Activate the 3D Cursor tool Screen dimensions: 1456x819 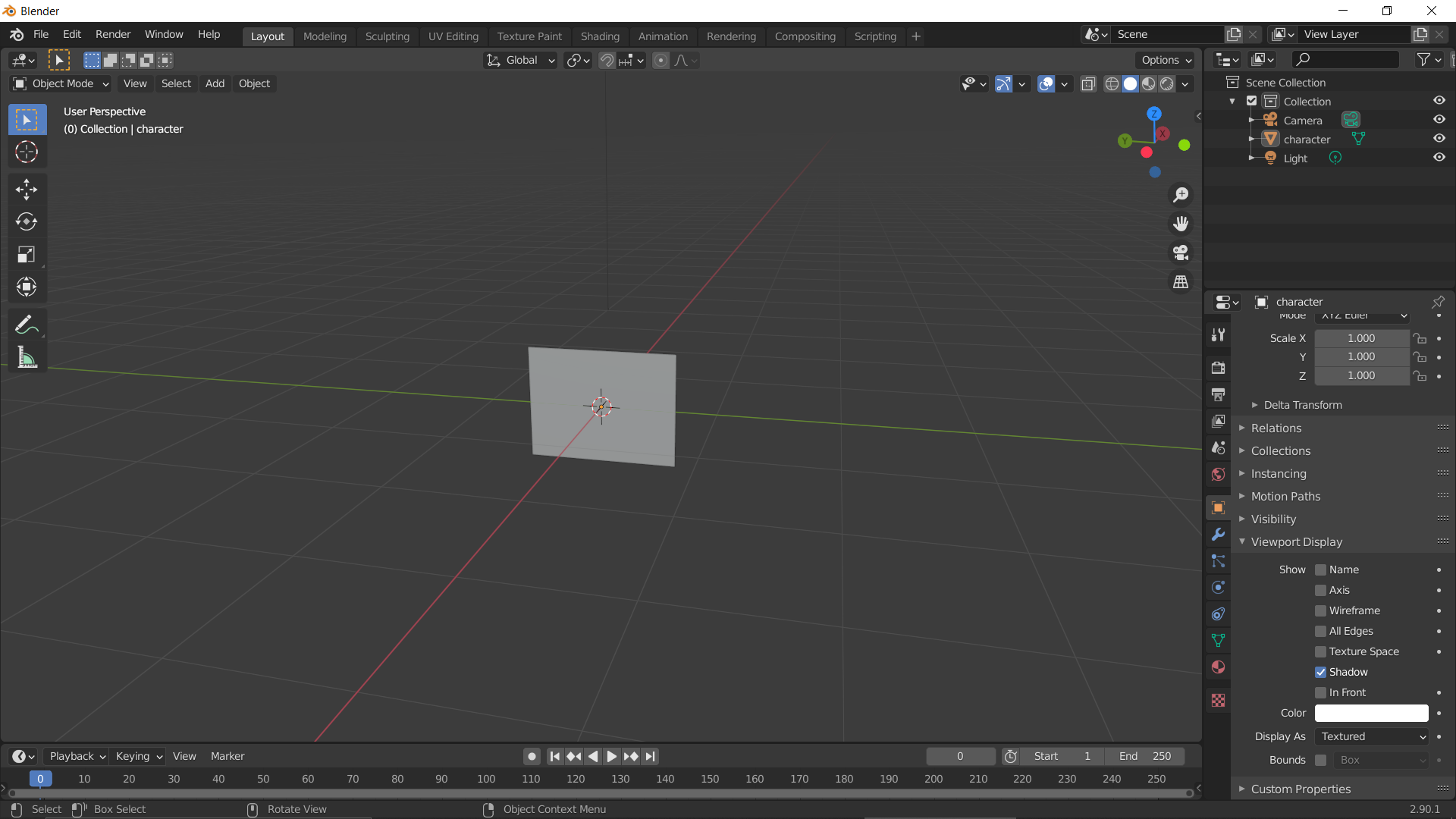click(x=27, y=152)
